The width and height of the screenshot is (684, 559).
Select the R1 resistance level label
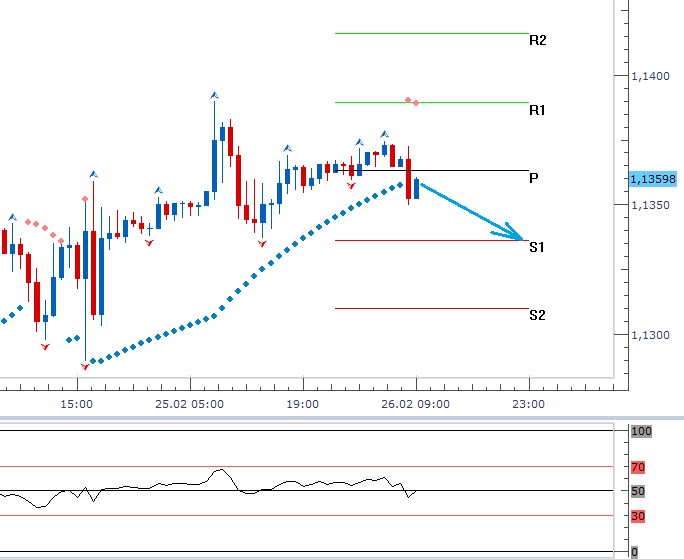tap(538, 110)
